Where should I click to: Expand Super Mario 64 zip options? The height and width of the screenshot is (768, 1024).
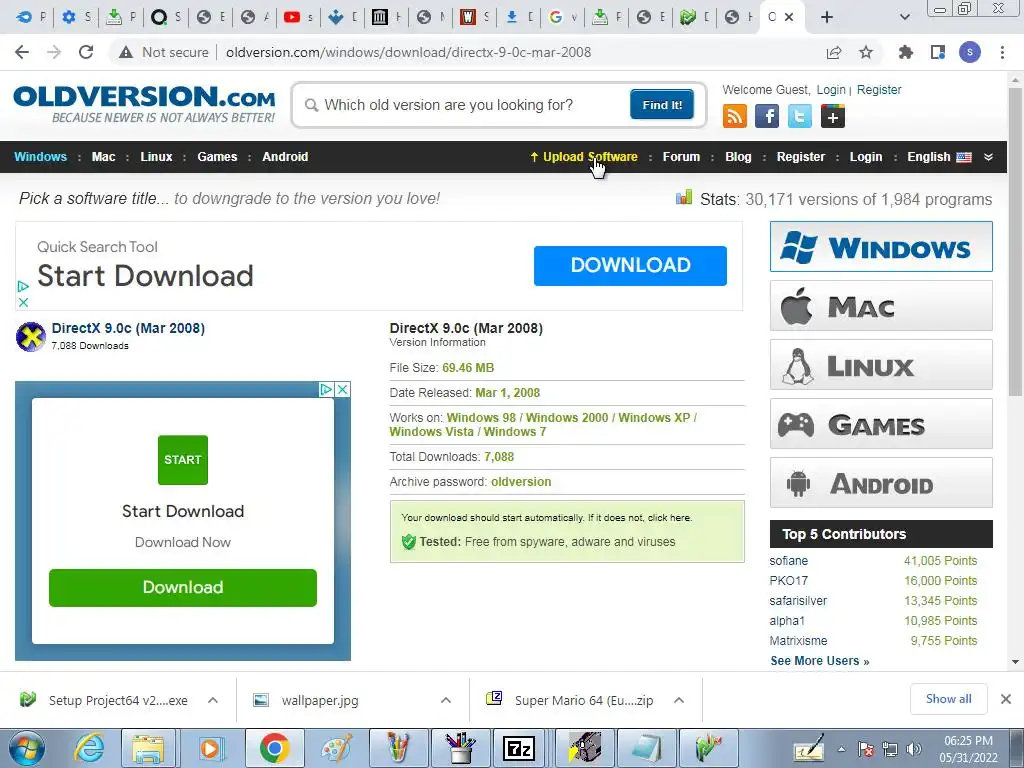pyautogui.click(x=679, y=700)
